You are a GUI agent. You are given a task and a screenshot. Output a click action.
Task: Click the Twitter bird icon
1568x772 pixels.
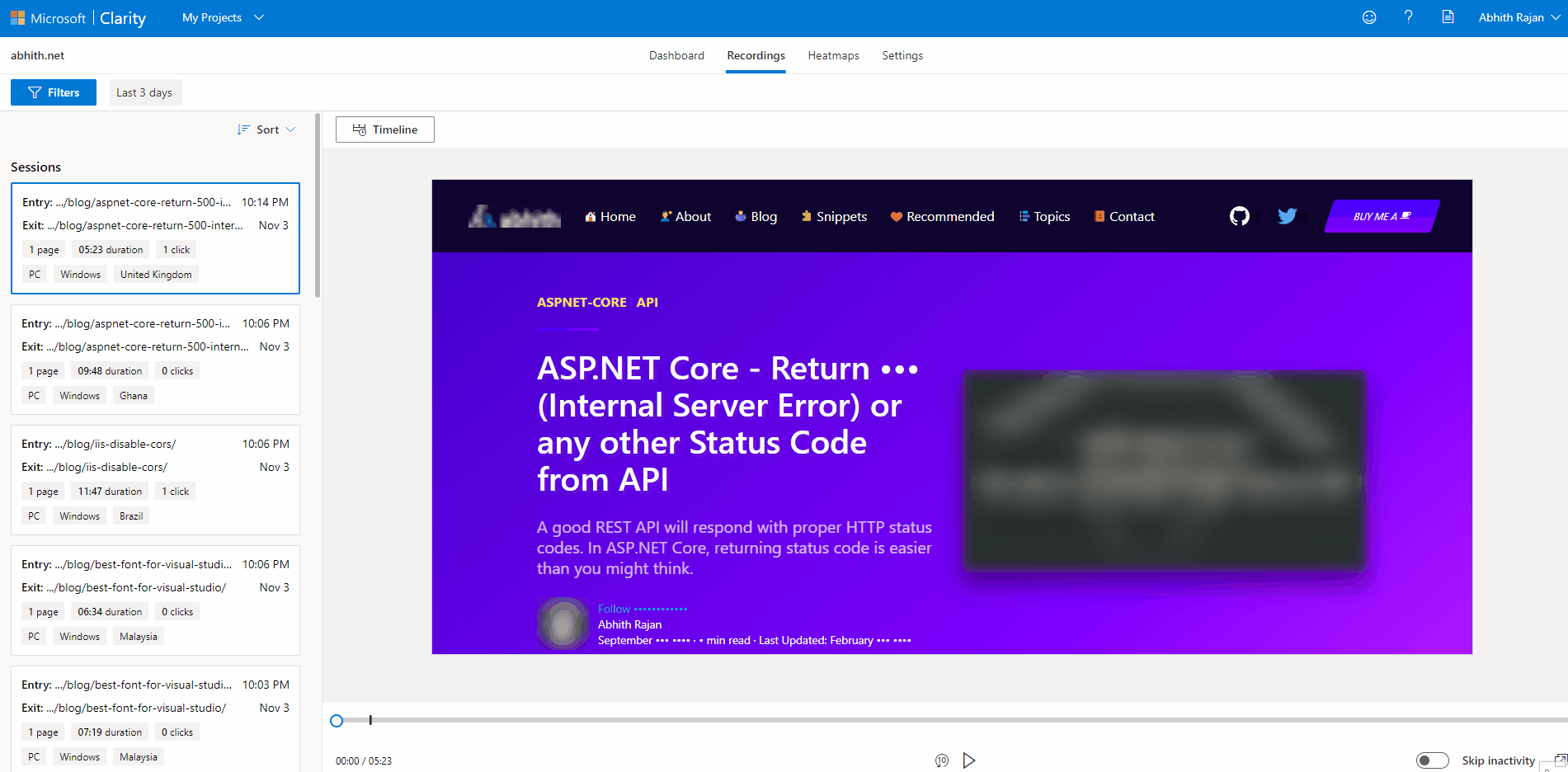[1287, 216]
